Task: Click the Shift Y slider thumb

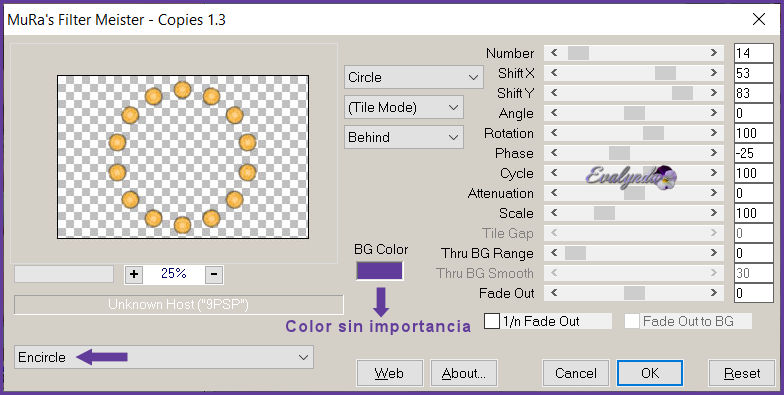Action: 682,93
